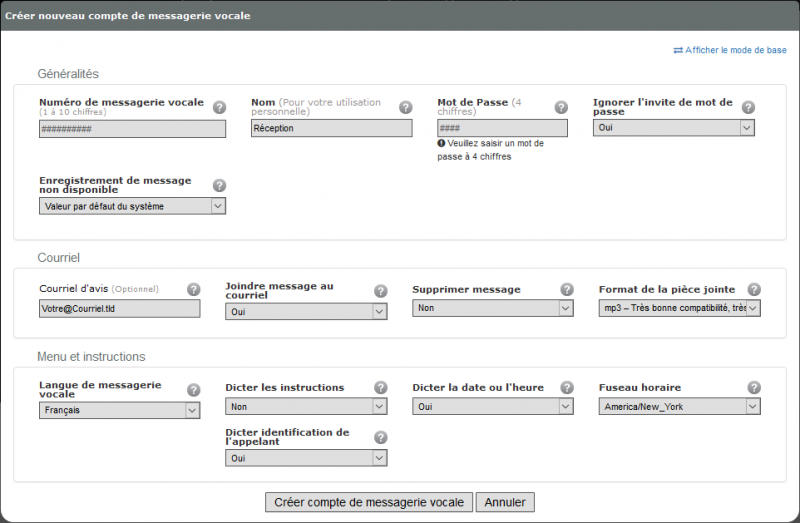This screenshot has width=800, height=523.
Task: Expand the Fuseau horaire America/New_York dropdown
Action: [x=680, y=407]
